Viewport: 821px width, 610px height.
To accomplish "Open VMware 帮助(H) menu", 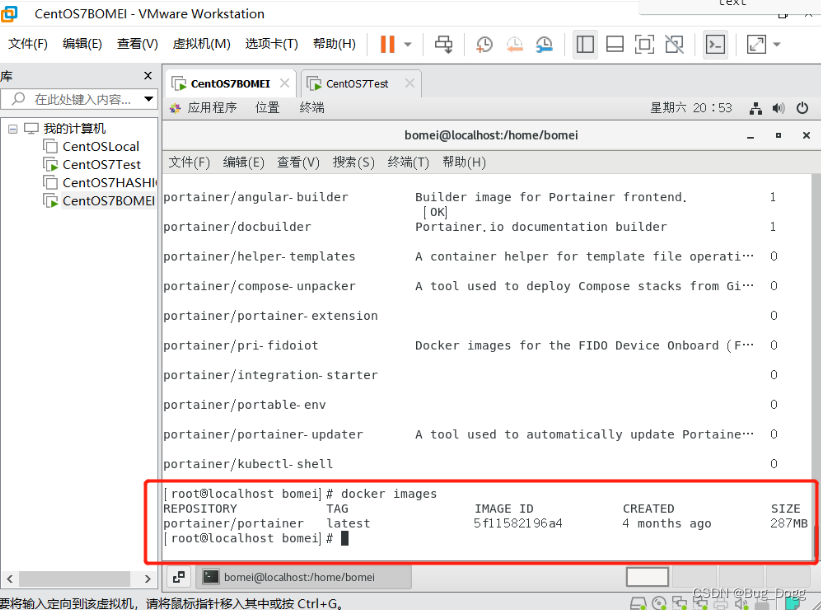I will coord(334,43).
